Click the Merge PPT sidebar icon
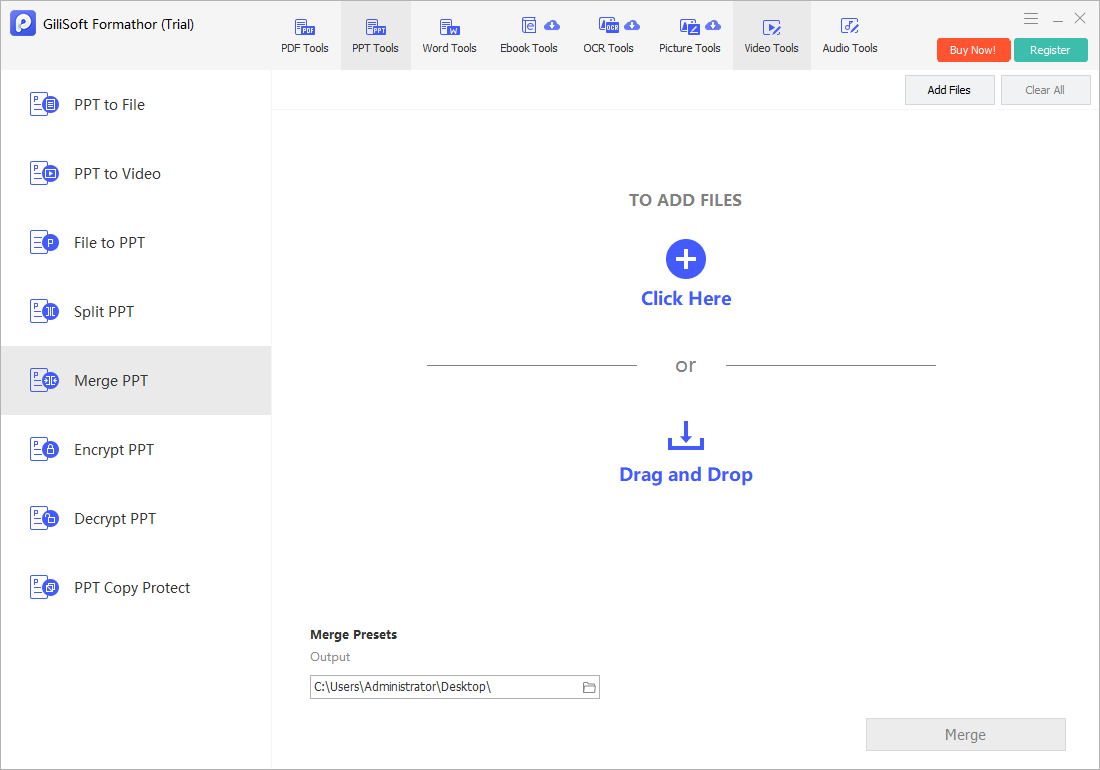This screenshot has height=770, width=1100. 44,380
